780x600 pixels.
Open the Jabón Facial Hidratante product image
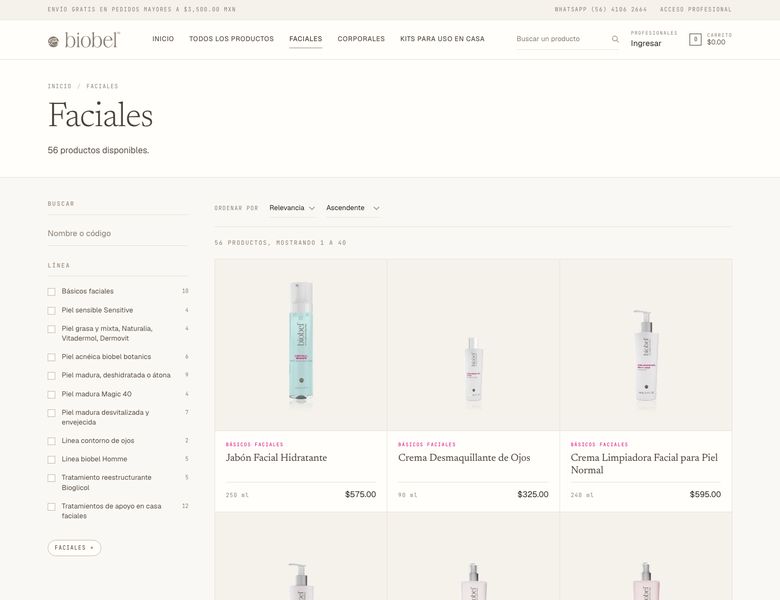(301, 344)
